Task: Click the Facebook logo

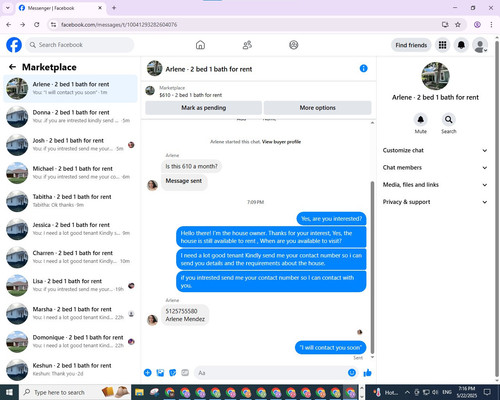Action: click(x=14, y=45)
